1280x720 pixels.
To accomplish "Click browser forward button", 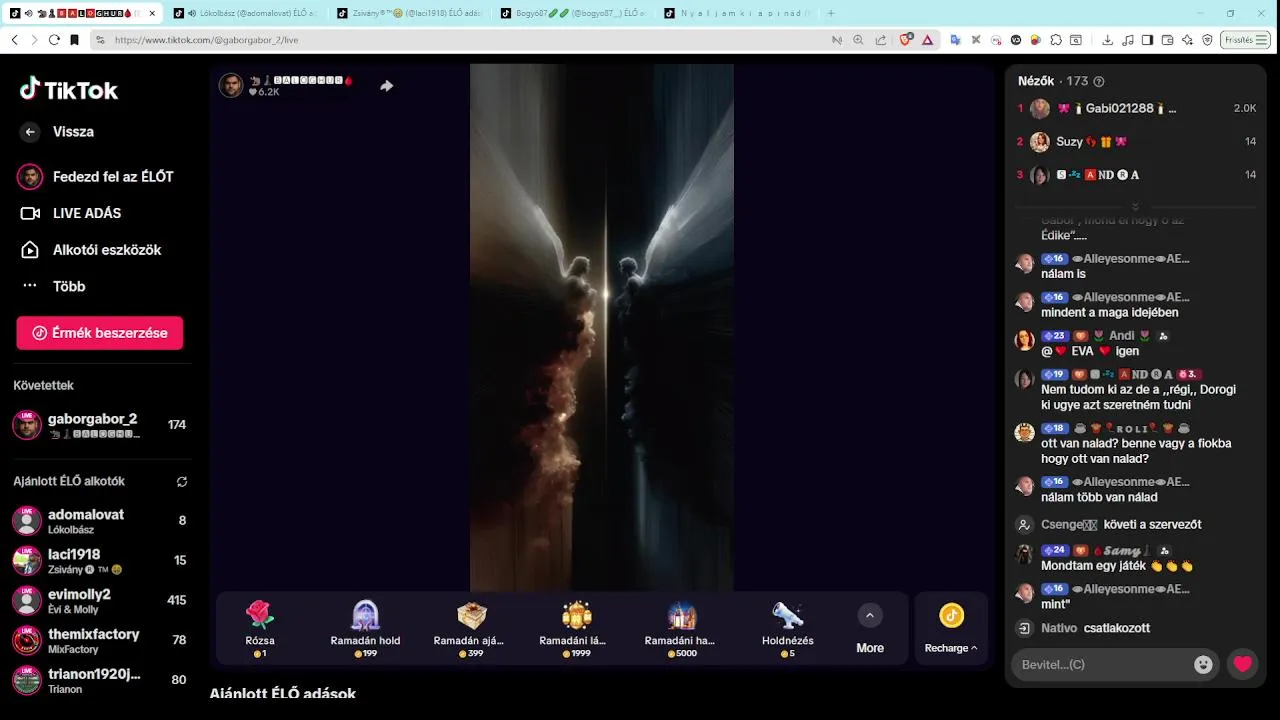I will 34,40.
